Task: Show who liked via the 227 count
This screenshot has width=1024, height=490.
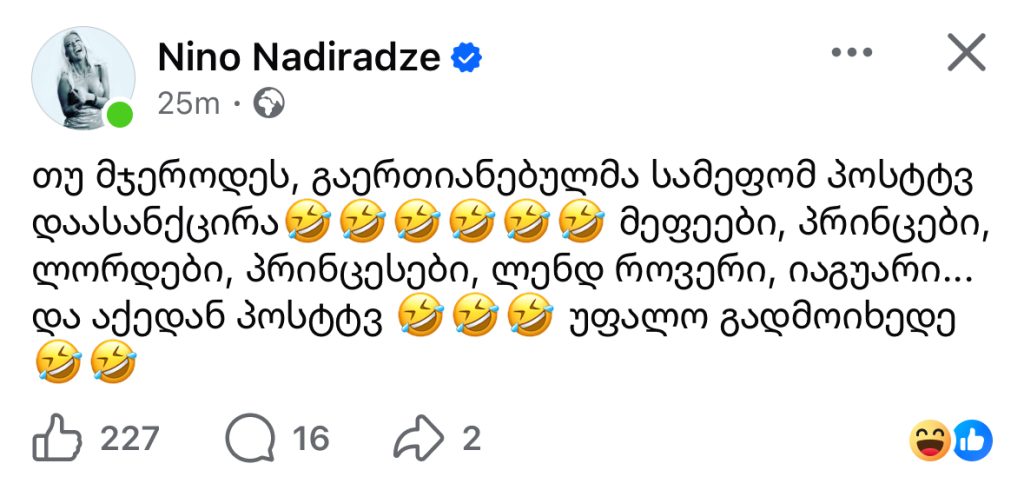Action: (130, 438)
